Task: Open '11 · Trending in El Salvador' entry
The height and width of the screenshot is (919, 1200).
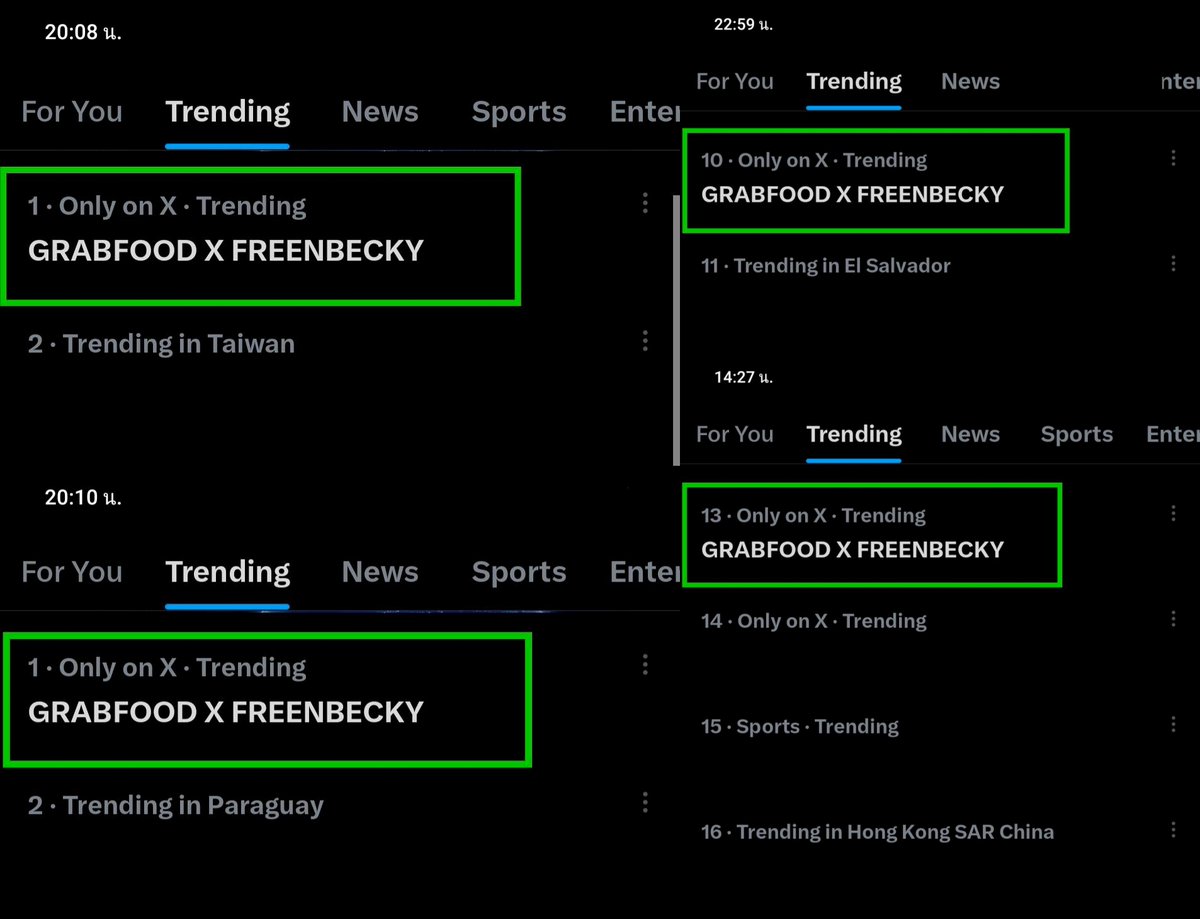Action: coord(826,266)
